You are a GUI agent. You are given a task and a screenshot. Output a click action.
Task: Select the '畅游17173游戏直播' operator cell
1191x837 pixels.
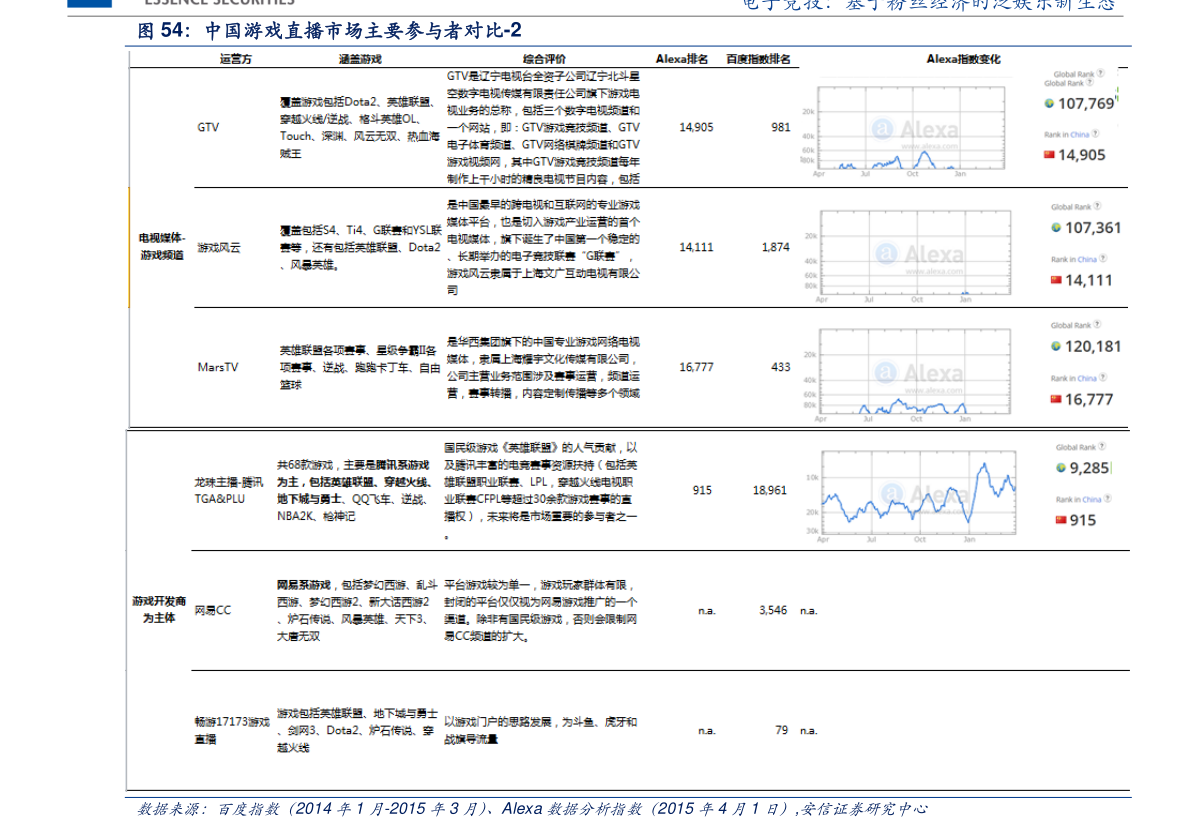click(x=232, y=730)
